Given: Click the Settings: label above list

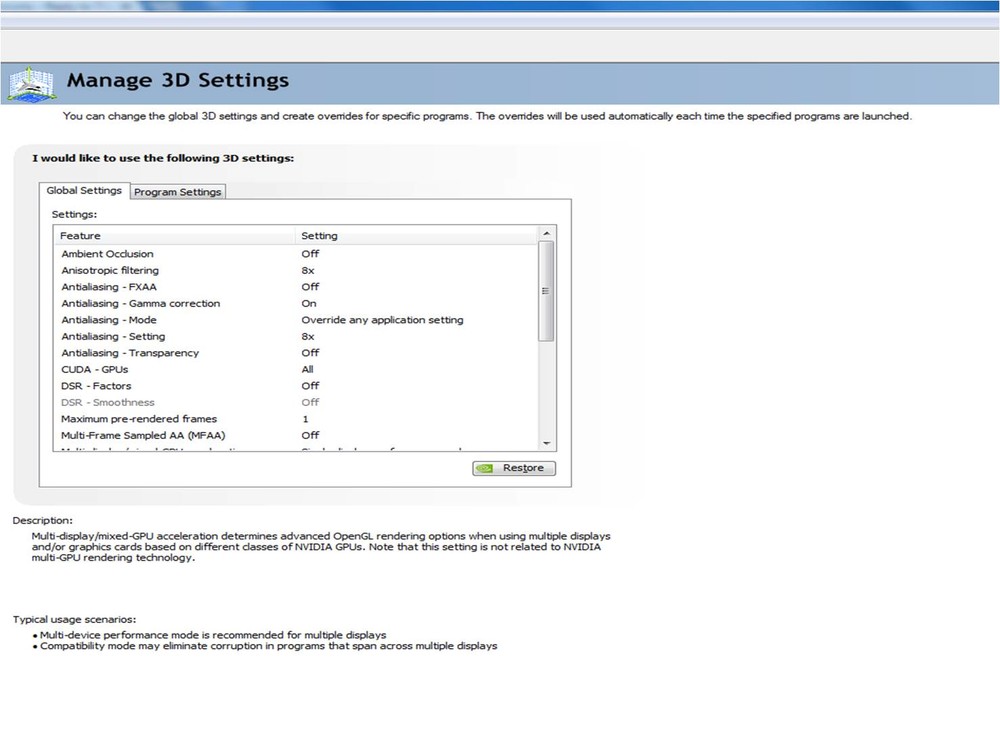Looking at the screenshot, I should (74, 214).
